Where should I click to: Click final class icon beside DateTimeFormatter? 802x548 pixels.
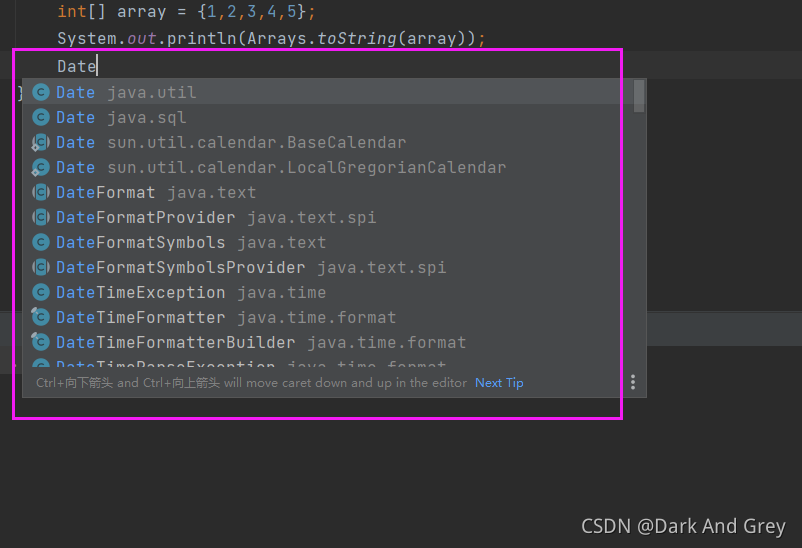(x=41, y=317)
